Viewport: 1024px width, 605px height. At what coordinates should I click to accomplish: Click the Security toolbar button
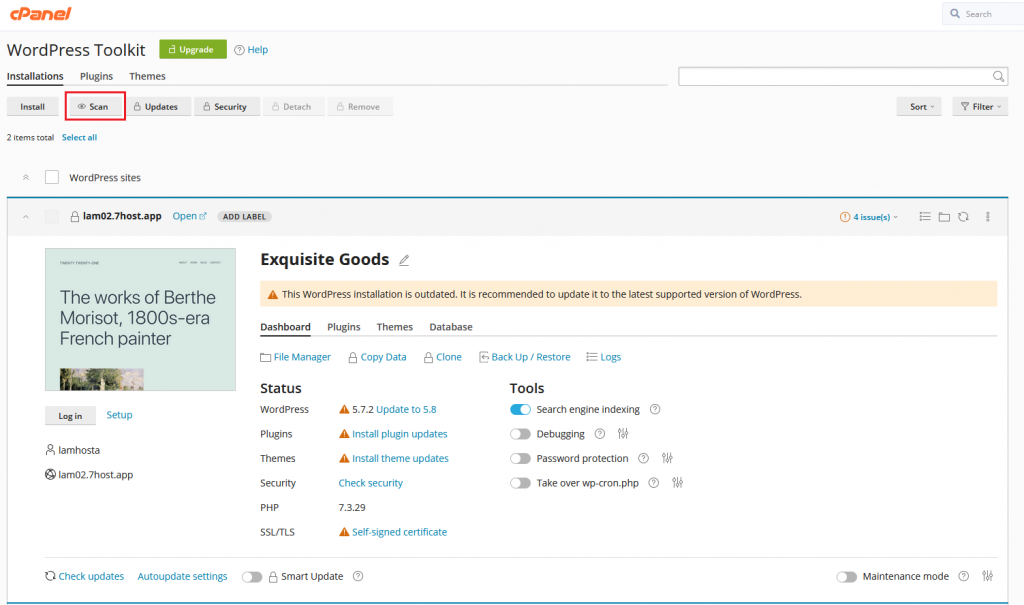tap(227, 106)
